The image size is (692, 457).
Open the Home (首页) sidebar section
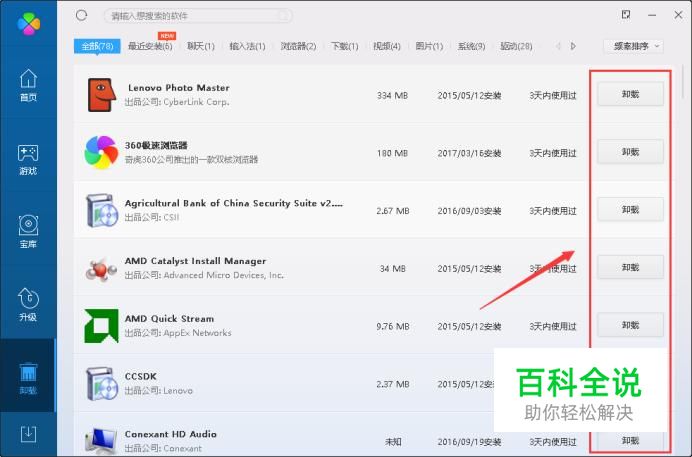pos(28,86)
